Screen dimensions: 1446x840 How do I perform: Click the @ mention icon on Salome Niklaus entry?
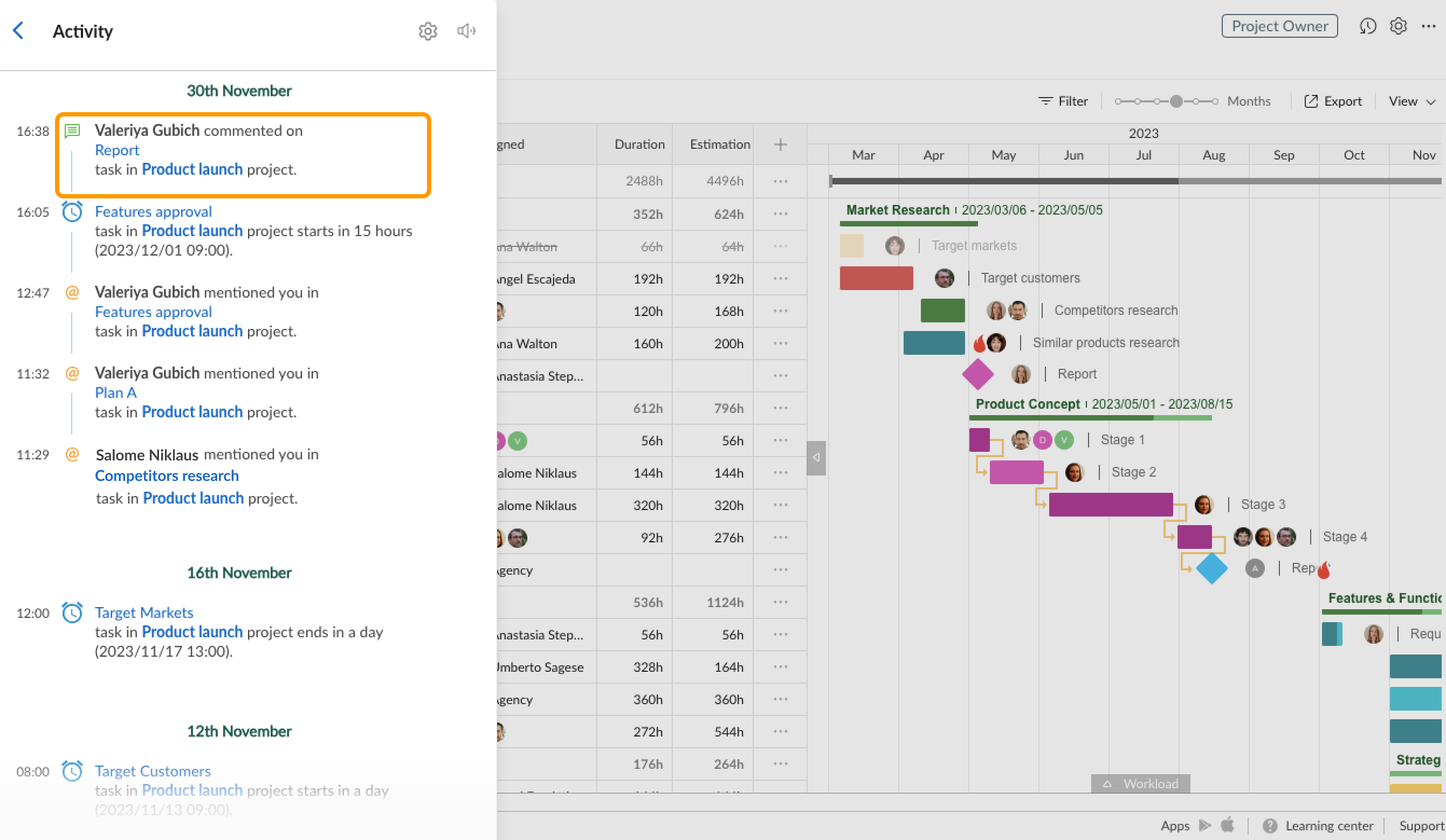[72, 455]
